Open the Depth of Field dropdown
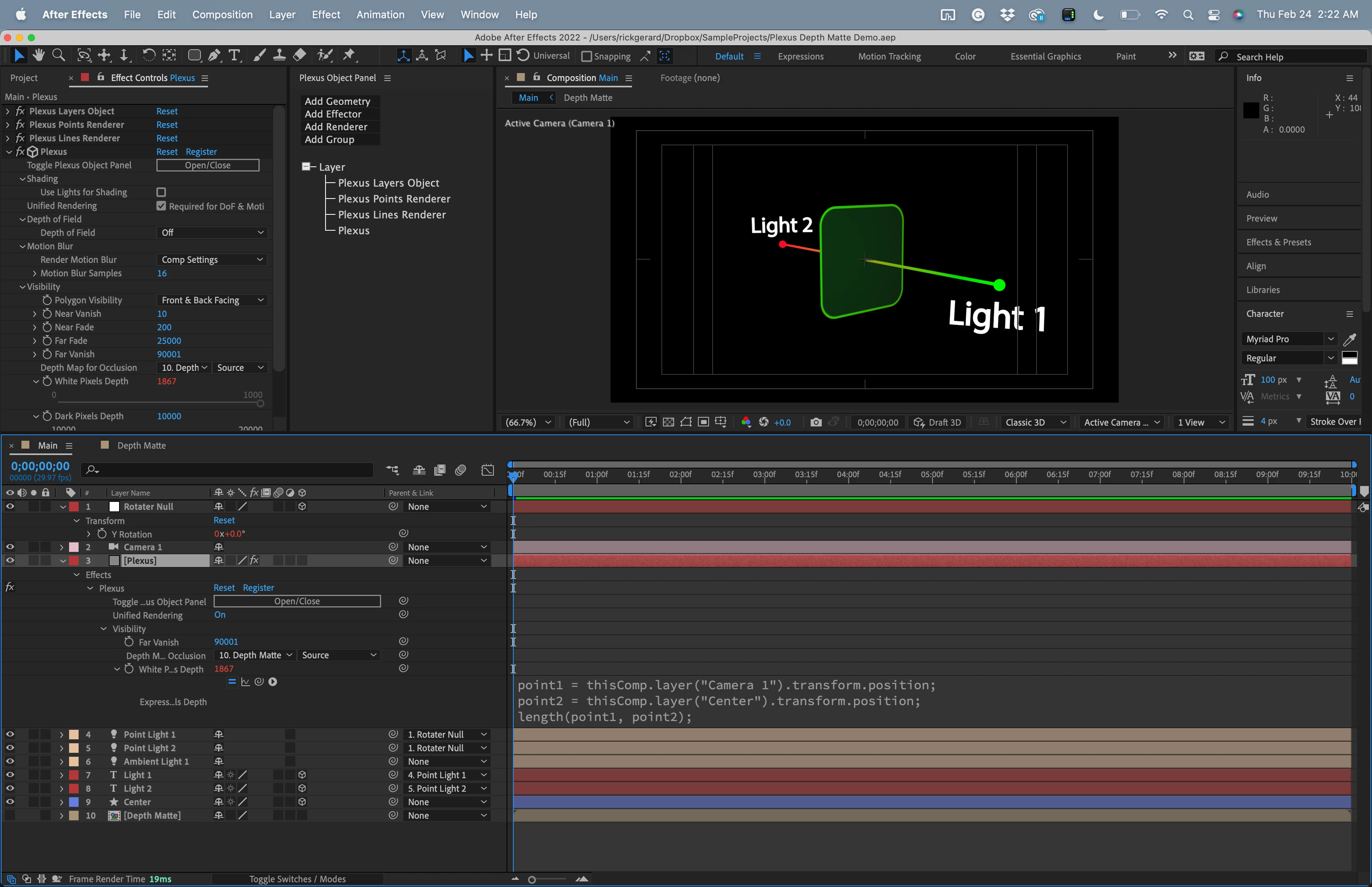This screenshot has width=1372, height=887. [212, 233]
